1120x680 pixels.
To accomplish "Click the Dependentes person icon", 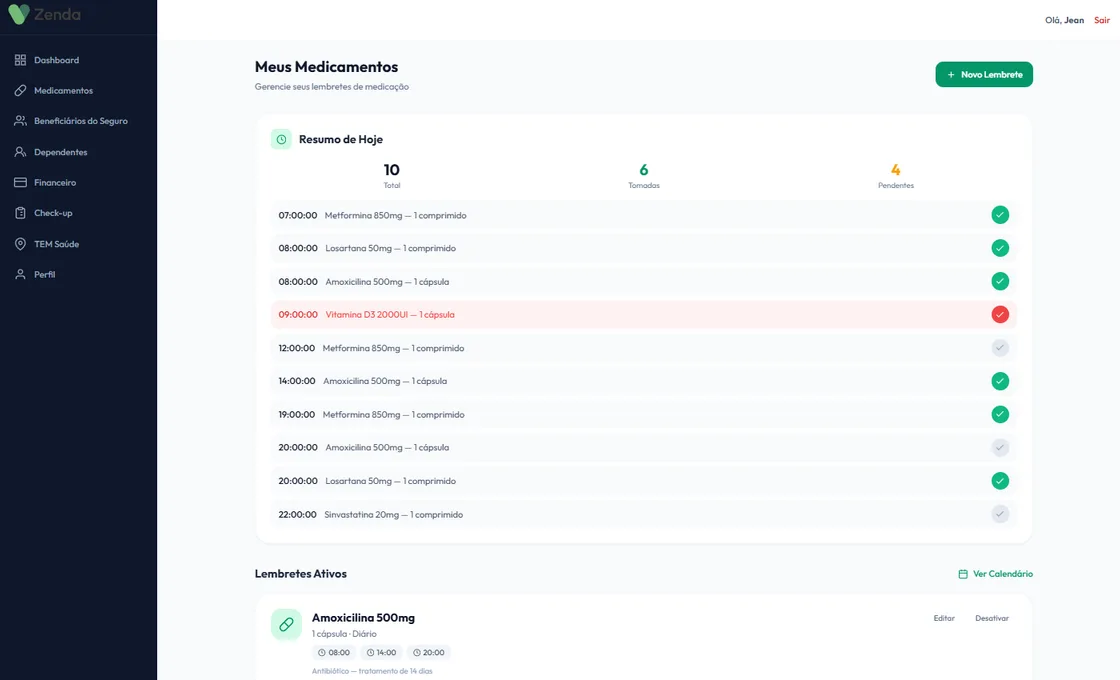I will coord(20,152).
